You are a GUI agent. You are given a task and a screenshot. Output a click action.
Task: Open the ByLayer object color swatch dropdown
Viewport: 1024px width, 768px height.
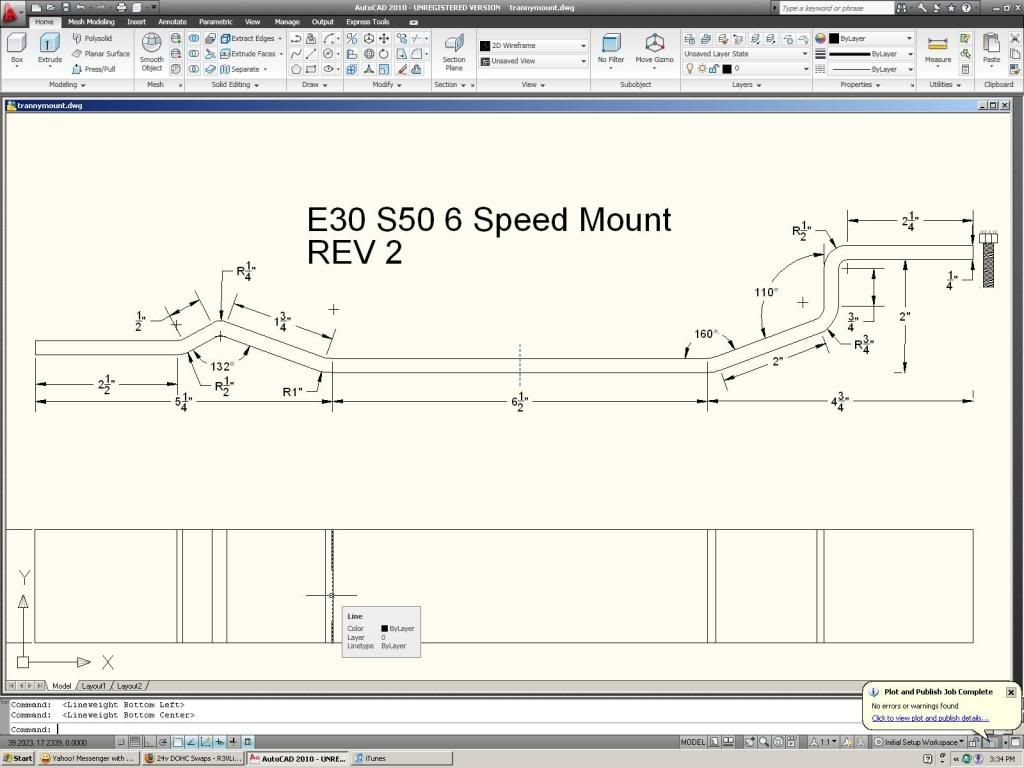[x=871, y=39]
